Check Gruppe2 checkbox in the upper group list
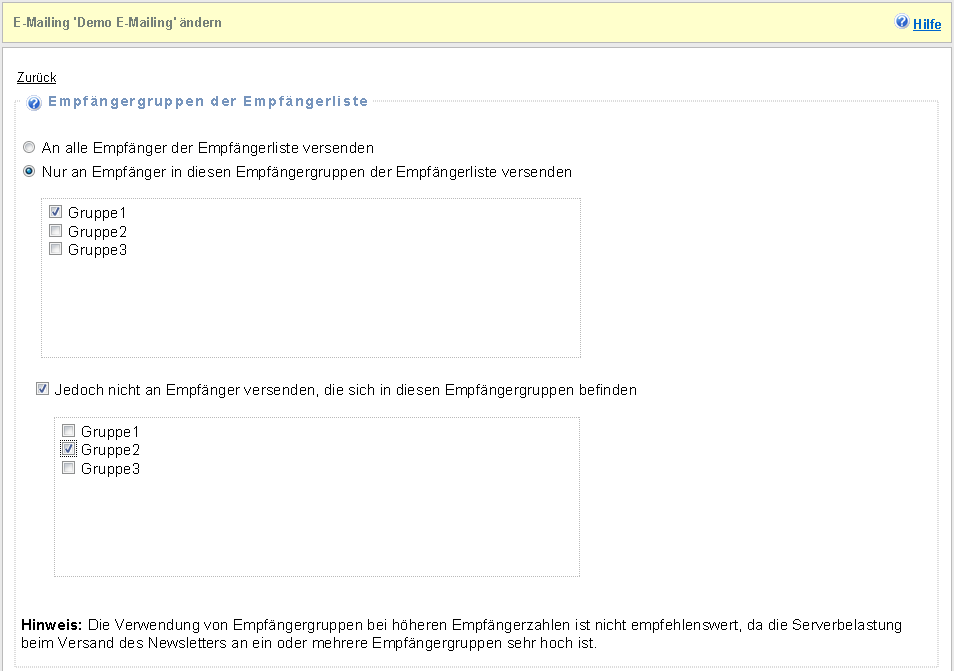 (56, 231)
